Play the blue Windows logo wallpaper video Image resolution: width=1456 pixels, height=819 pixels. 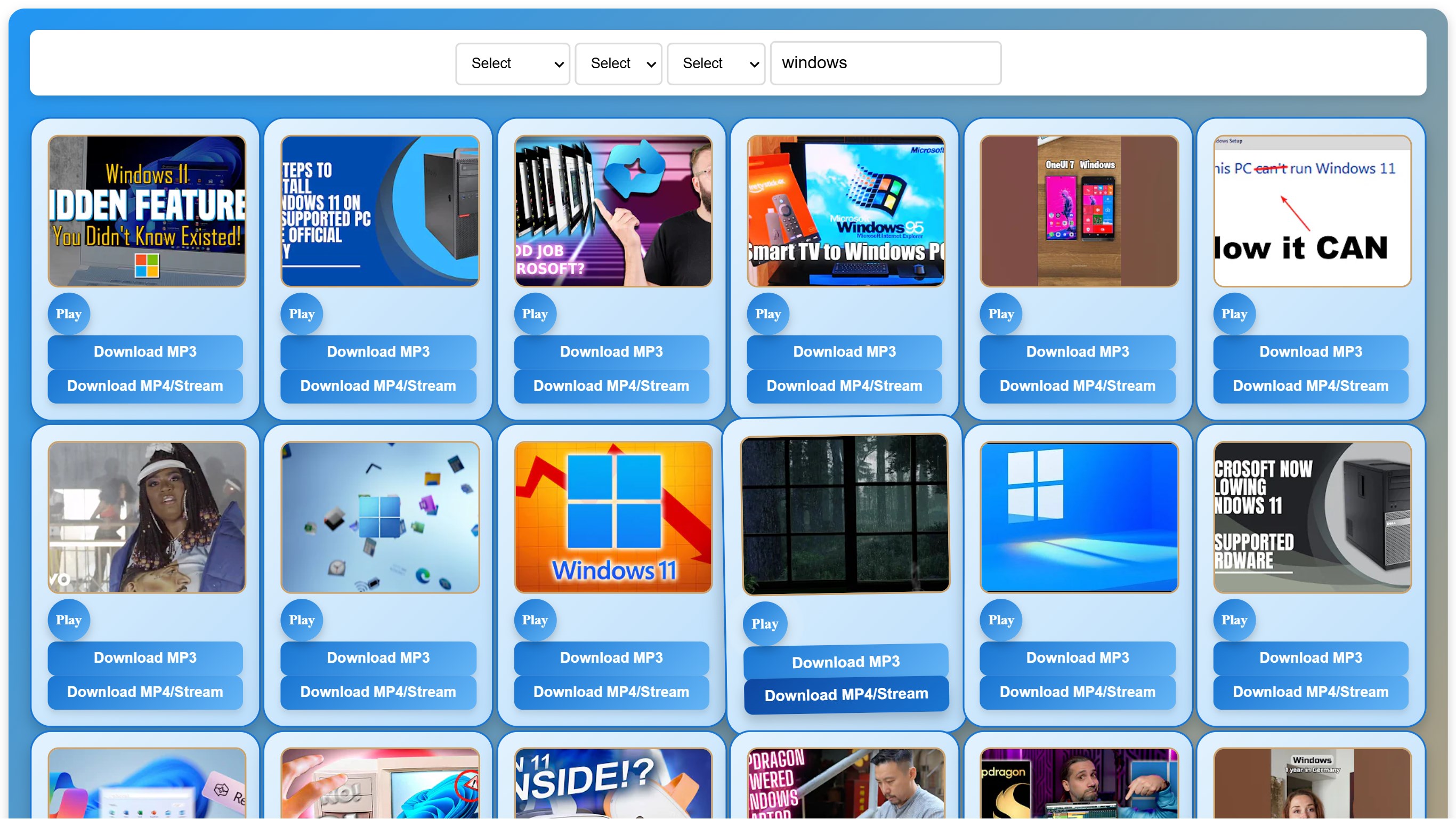[1000, 620]
